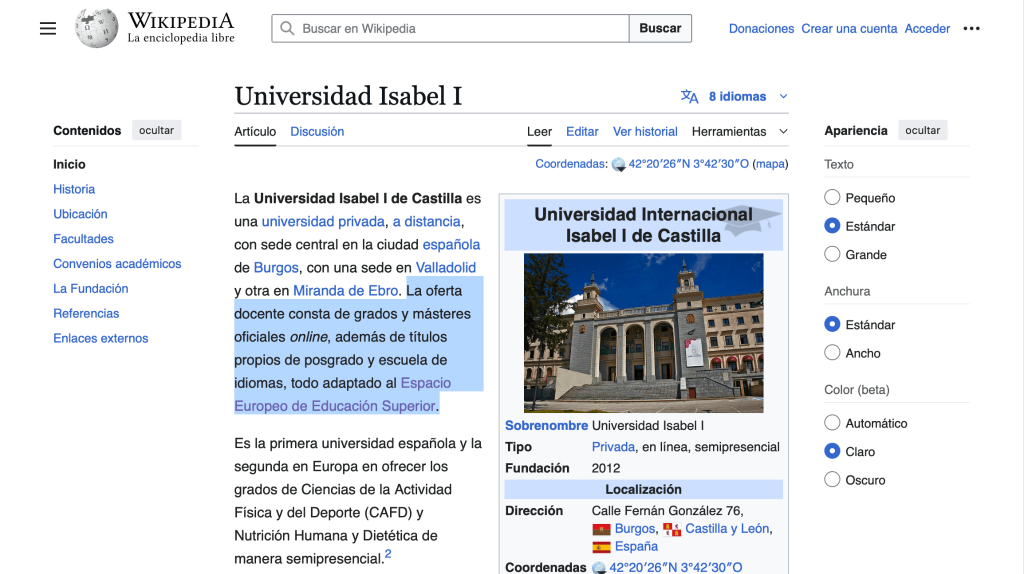Jump to Enlaces externos section
Image resolution: width=1024 pixels, height=574 pixels.
101,338
